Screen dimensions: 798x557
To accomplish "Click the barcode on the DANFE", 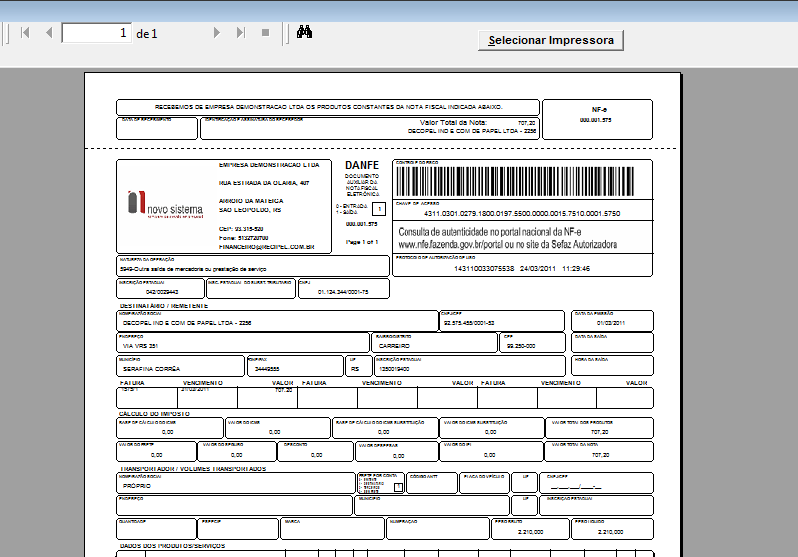I will pyautogui.click(x=514, y=181).
